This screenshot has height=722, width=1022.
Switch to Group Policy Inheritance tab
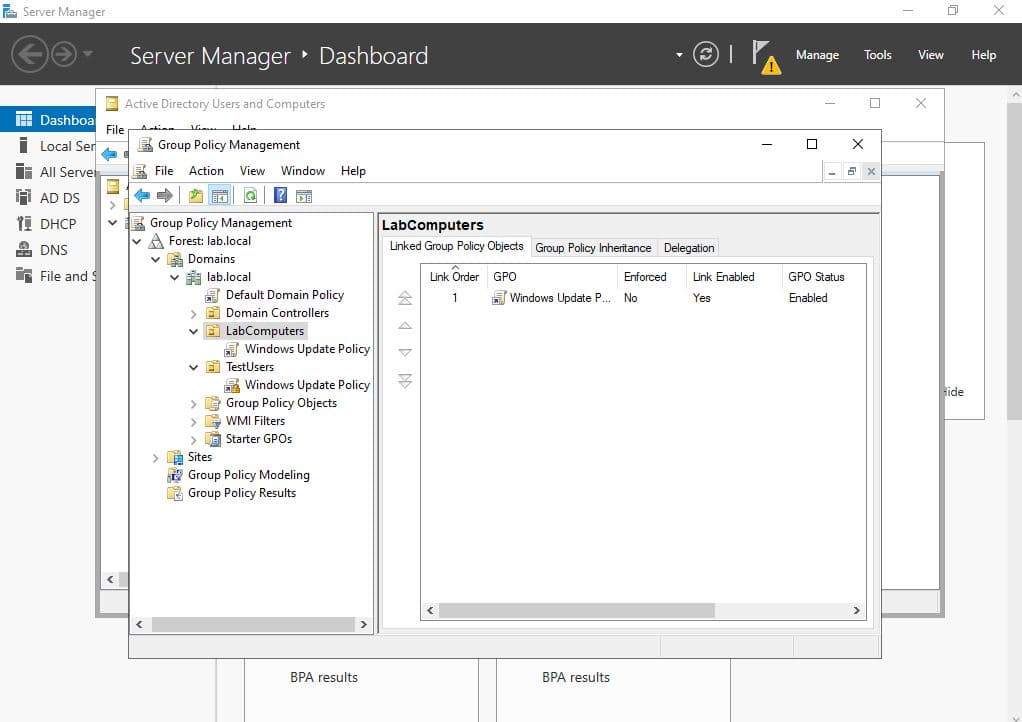pyautogui.click(x=593, y=248)
